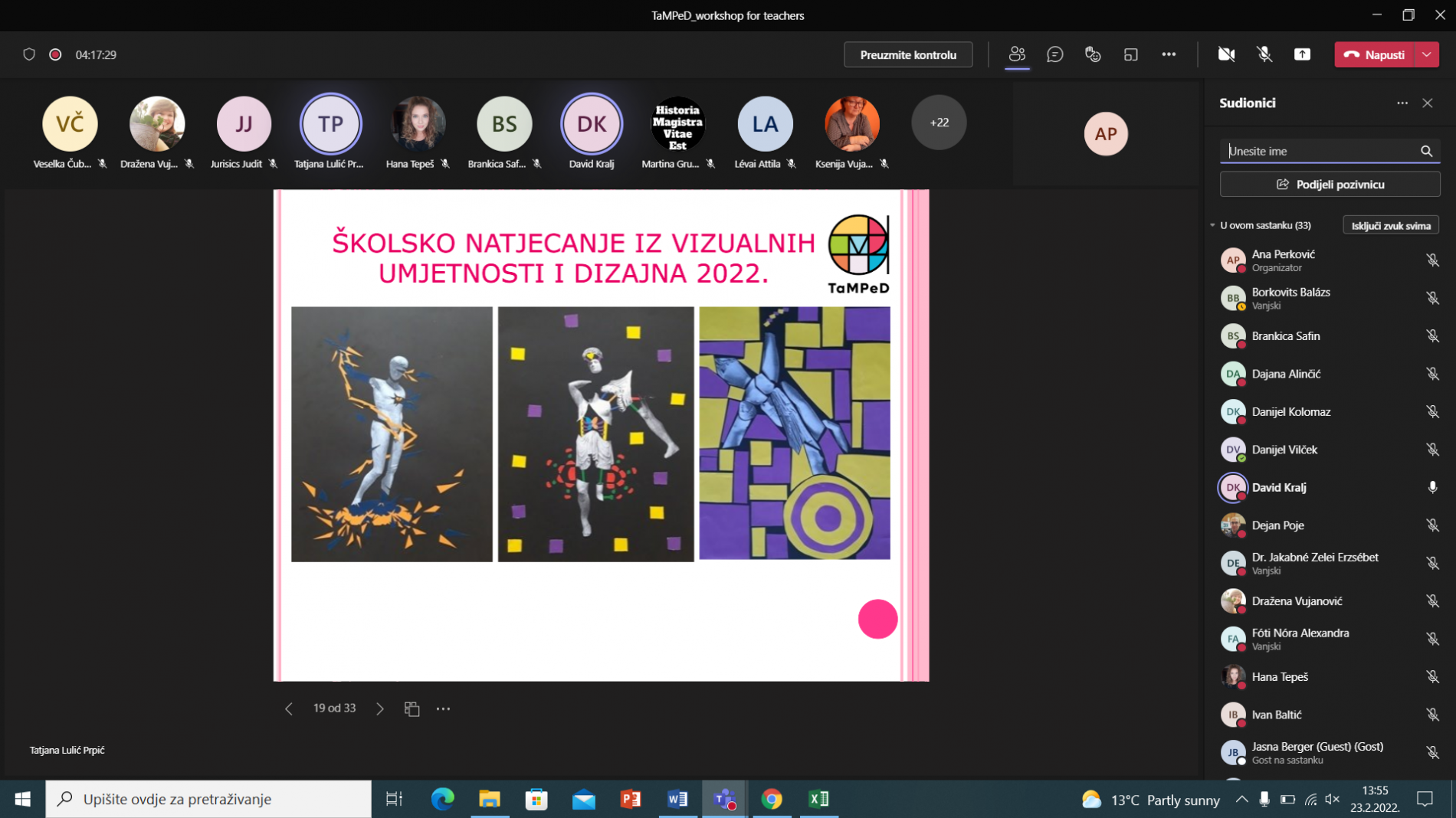Open Microsoft Edge from the taskbar

442,799
